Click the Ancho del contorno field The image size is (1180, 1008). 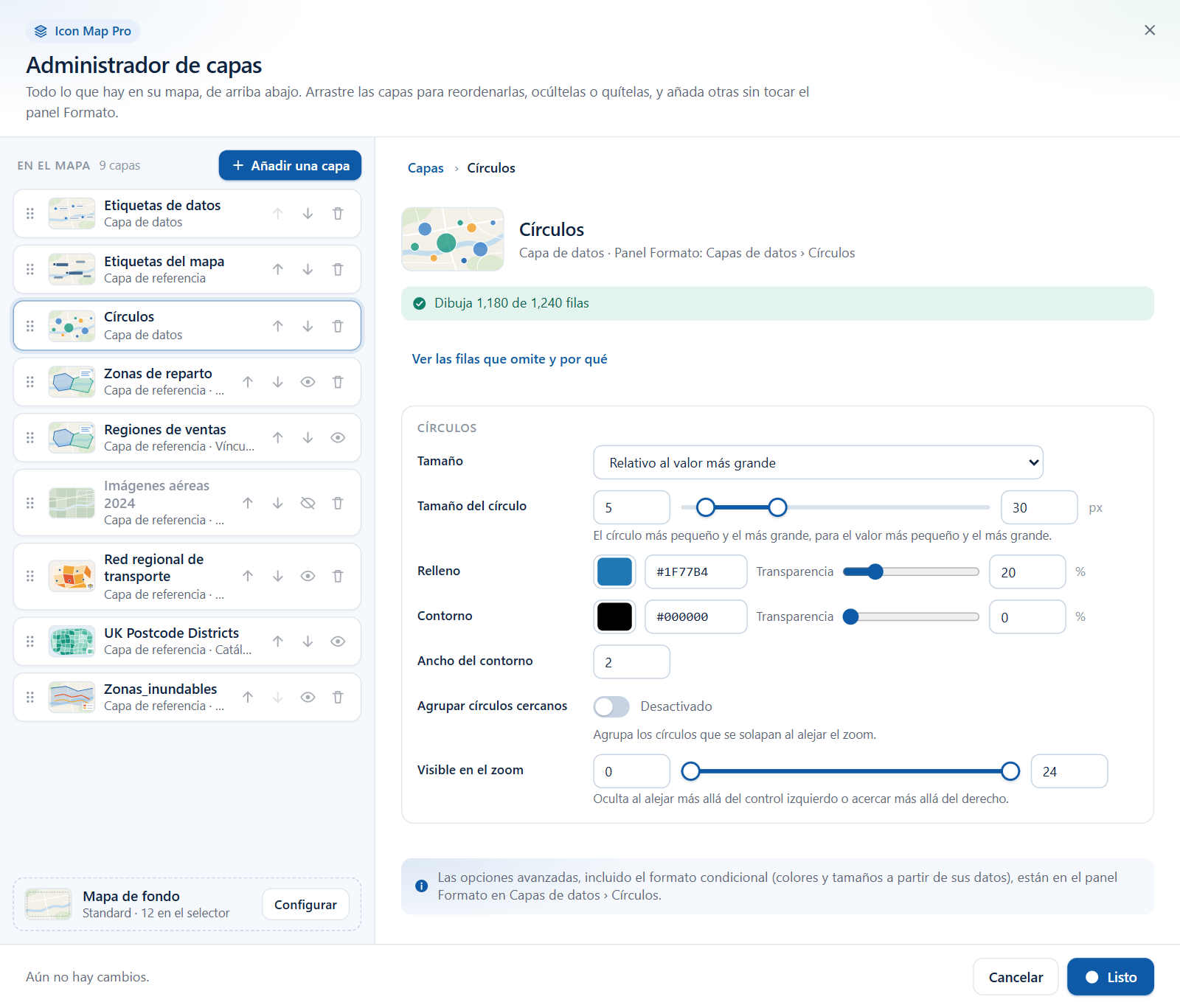(631, 661)
